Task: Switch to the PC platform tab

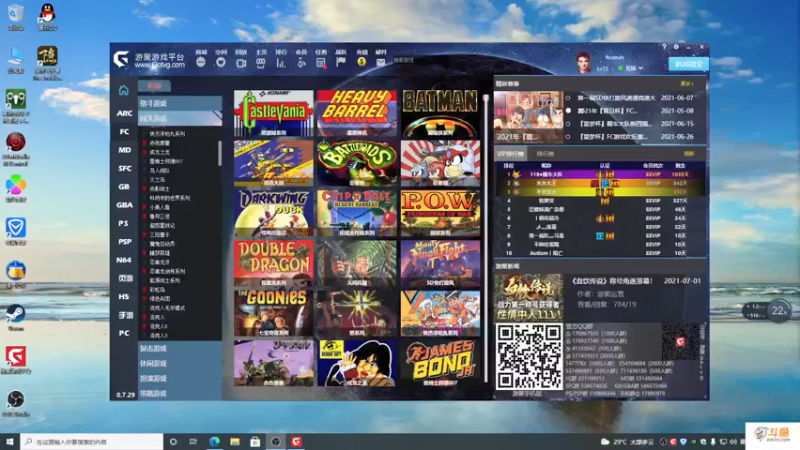Action: [x=124, y=333]
